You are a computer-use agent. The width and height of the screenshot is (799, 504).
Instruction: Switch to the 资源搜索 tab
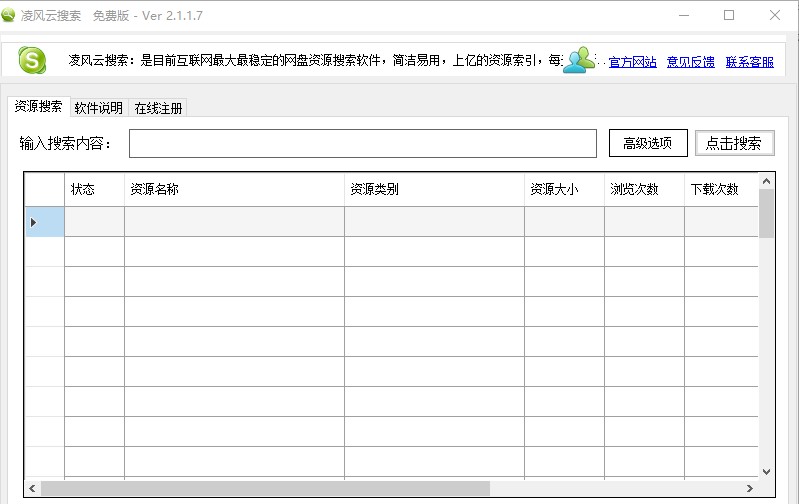coord(38,107)
